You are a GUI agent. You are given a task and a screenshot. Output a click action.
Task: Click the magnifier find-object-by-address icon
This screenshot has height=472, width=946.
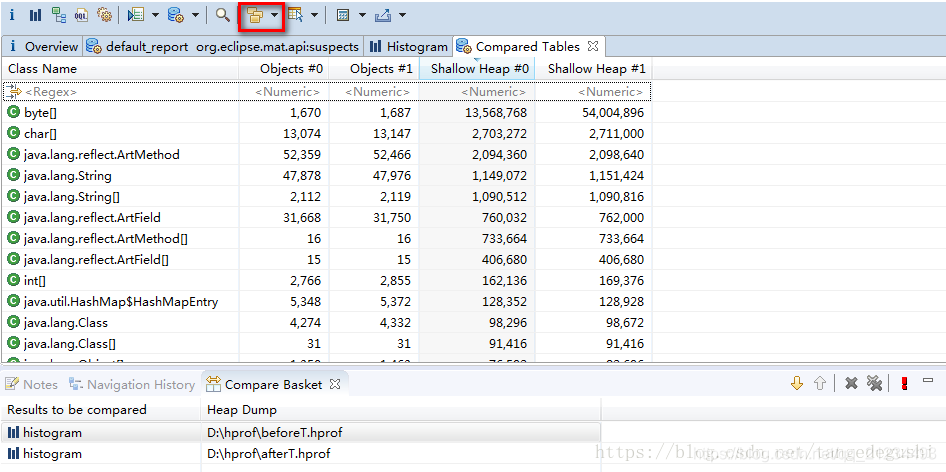click(223, 15)
